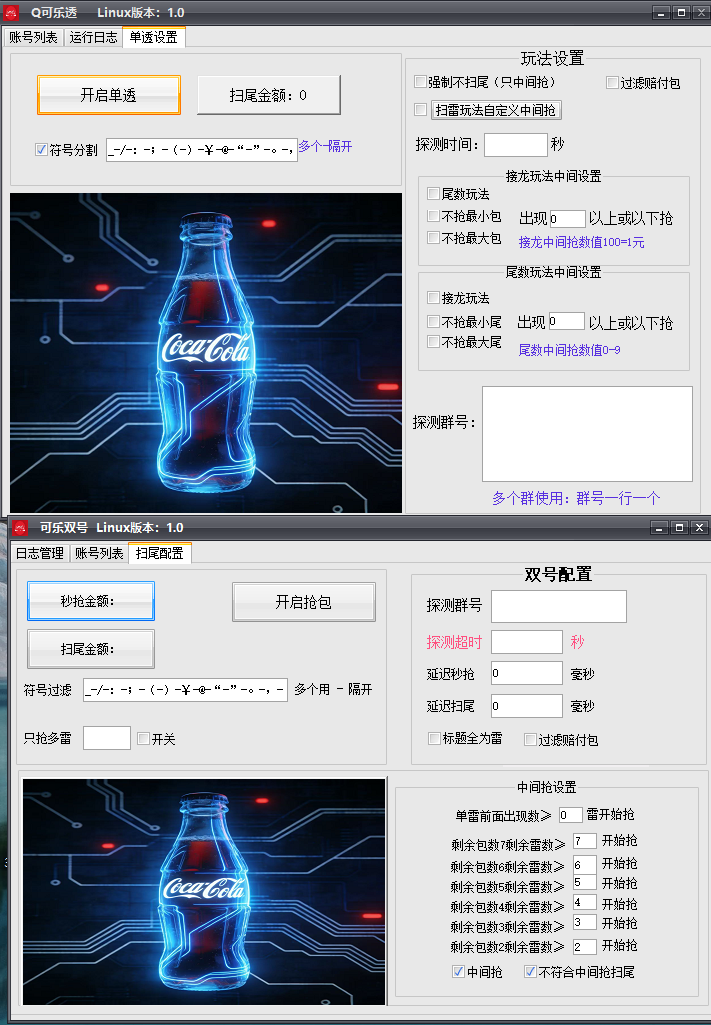This screenshot has height=1025, width=711.
Task: Click the Coca-Cola image in Q可乐透
Action: tap(206, 352)
